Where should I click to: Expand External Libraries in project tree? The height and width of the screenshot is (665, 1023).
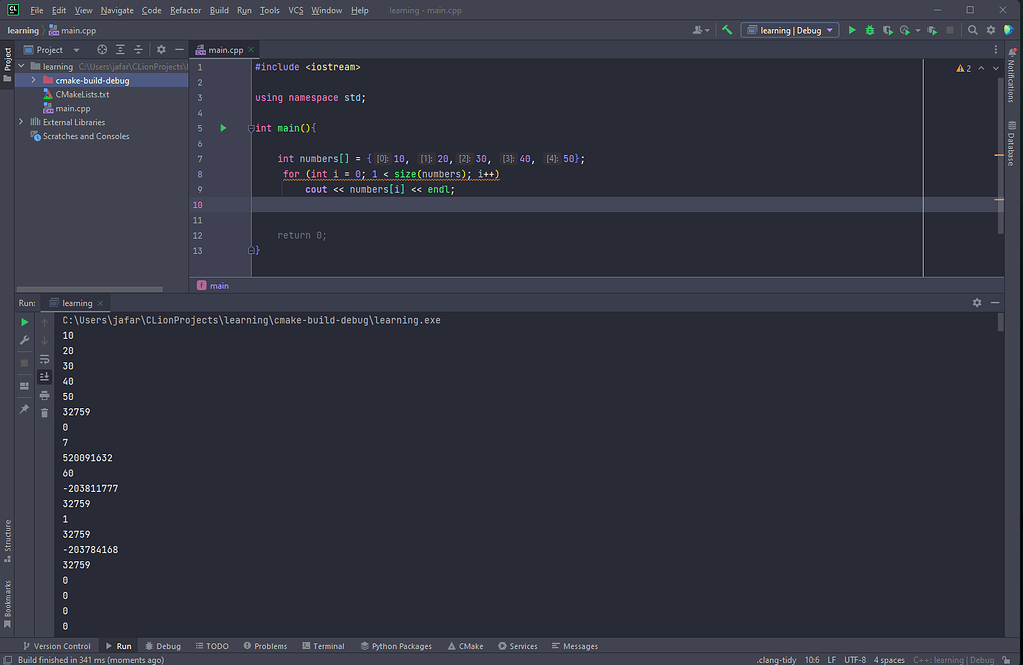pos(21,122)
